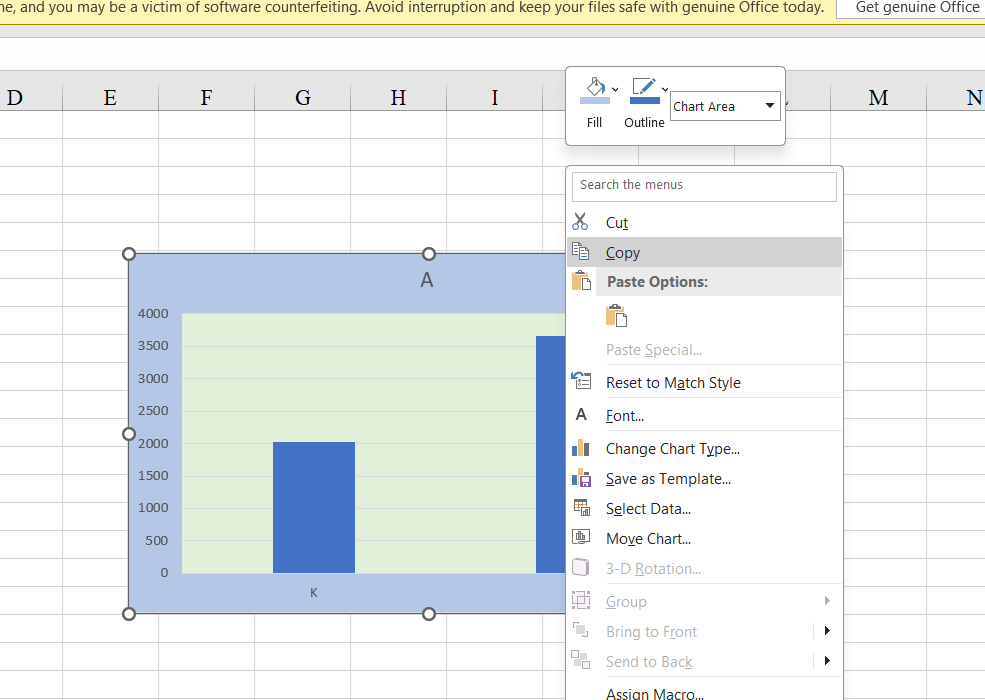This screenshot has width=985, height=700.
Task: Click the bottom-left chart resize handle
Action: (x=129, y=614)
